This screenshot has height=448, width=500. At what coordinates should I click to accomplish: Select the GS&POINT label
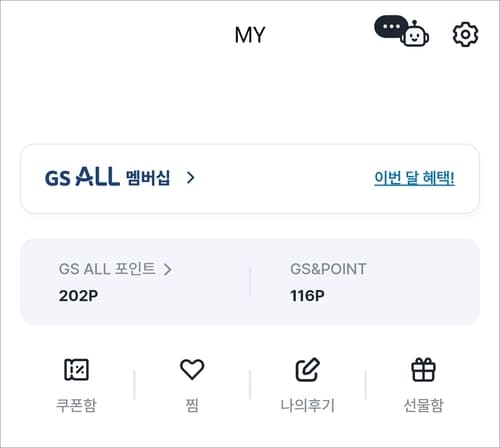(x=328, y=269)
